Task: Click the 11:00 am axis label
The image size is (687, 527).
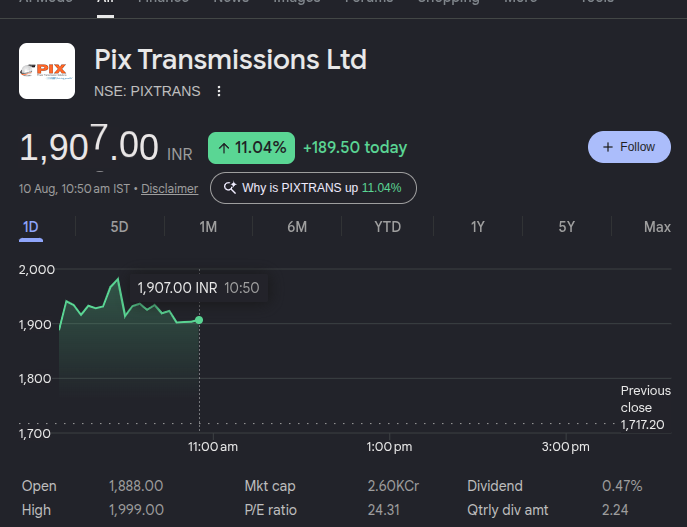Action: (x=213, y=447)
